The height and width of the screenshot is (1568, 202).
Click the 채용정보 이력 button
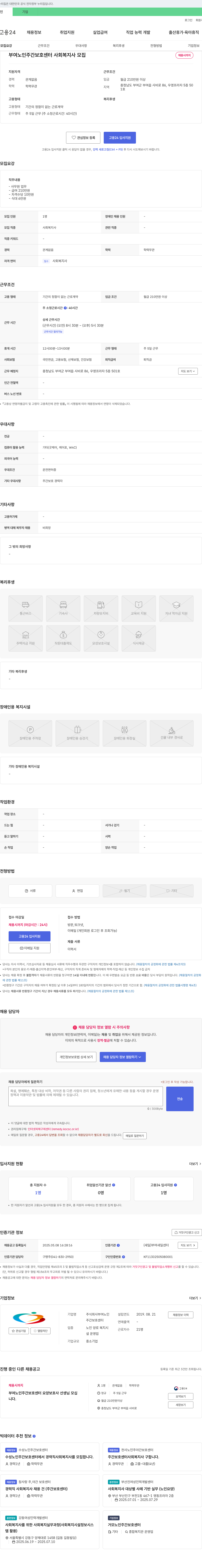pyautogui.click(x=181, y=1315)
